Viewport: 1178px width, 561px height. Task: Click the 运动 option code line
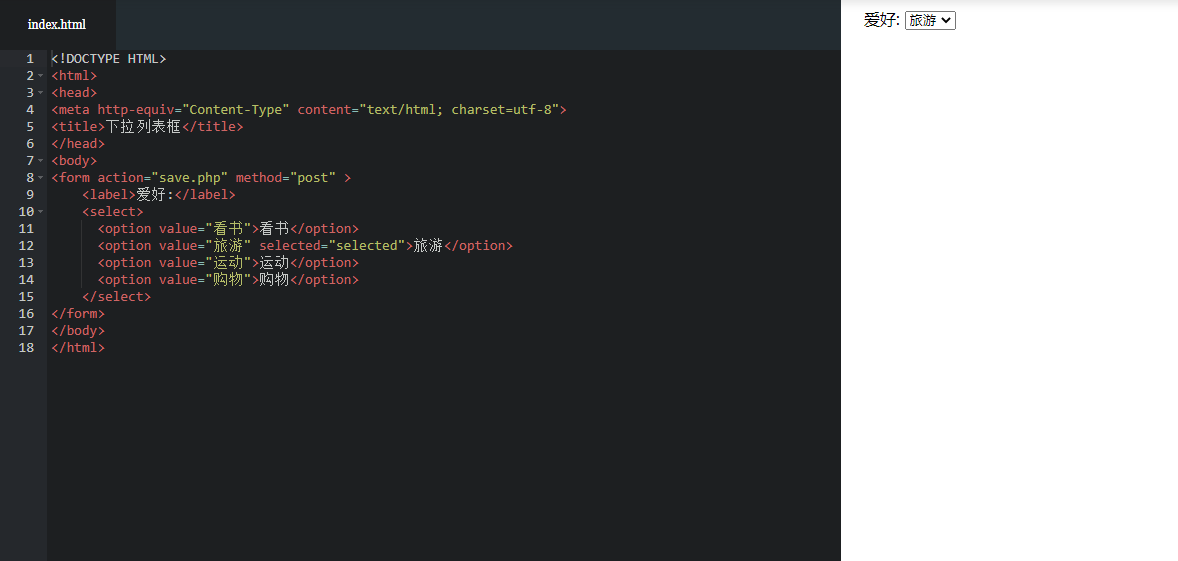(x=228, y=263)
